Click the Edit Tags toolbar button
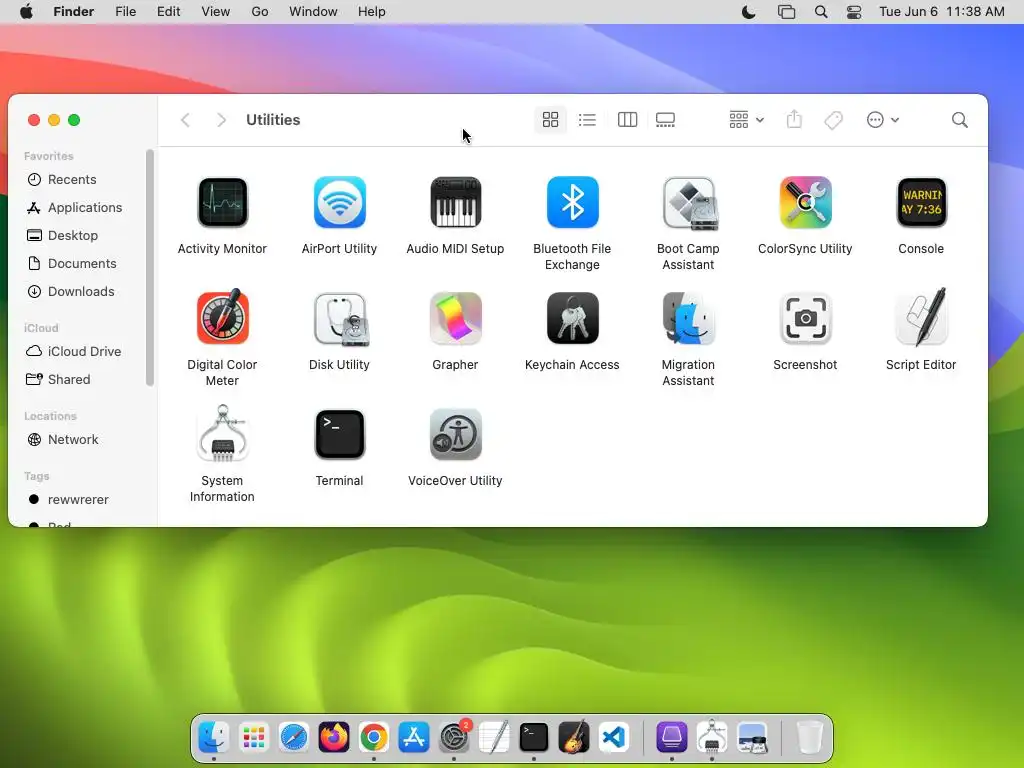Image resolution: width=1024 pixels, height=768 pixels. [x=833, y=120]
